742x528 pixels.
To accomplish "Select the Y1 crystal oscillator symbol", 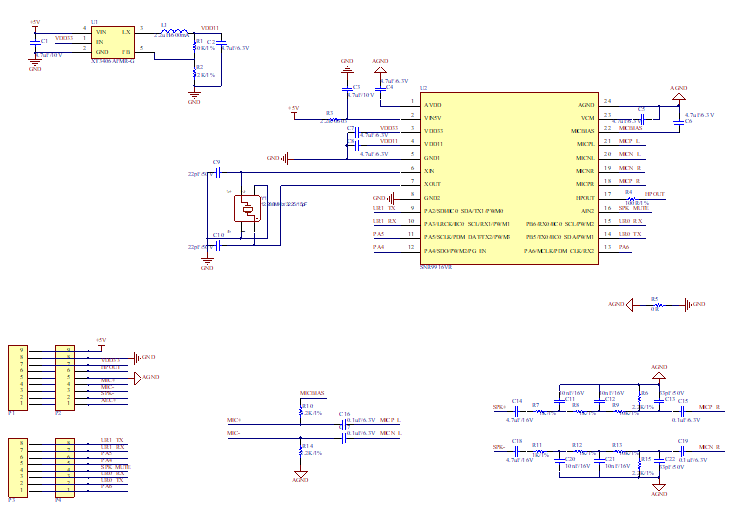I will pyautogui.click(x=244, y=208).
